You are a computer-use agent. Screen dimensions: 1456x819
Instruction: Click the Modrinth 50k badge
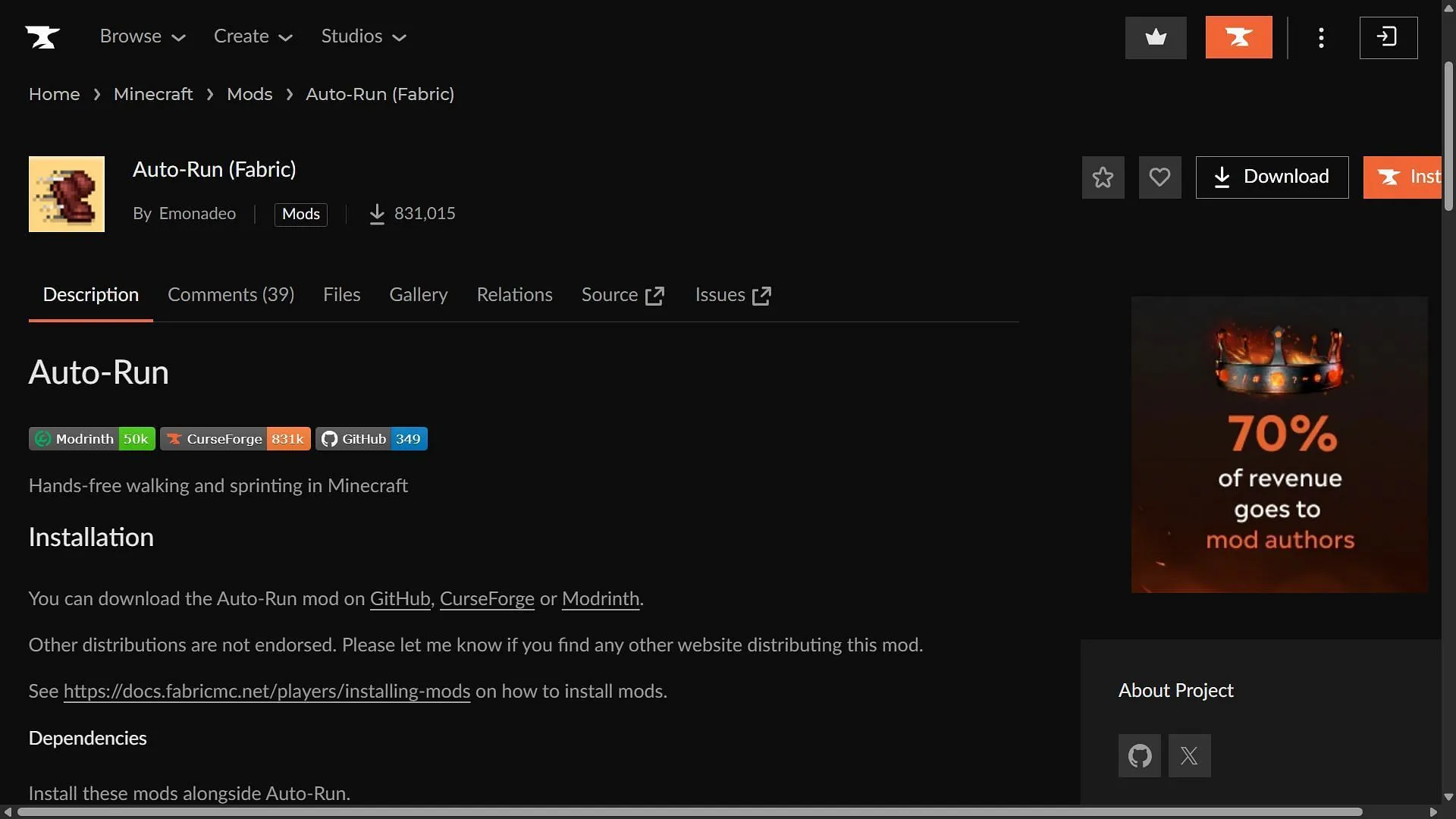(x=92, y=439)
